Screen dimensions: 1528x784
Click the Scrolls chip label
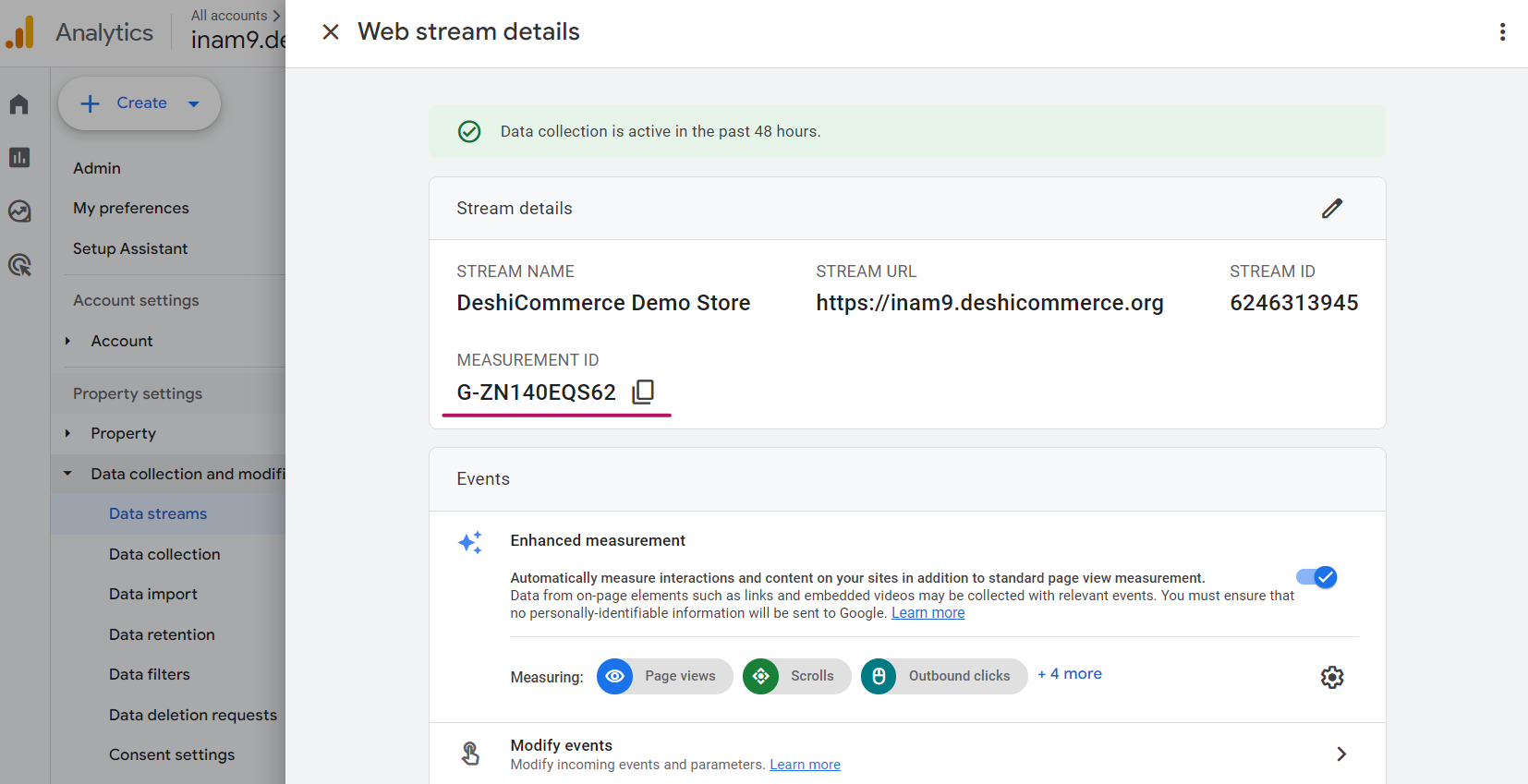click(x=812, y=677)
